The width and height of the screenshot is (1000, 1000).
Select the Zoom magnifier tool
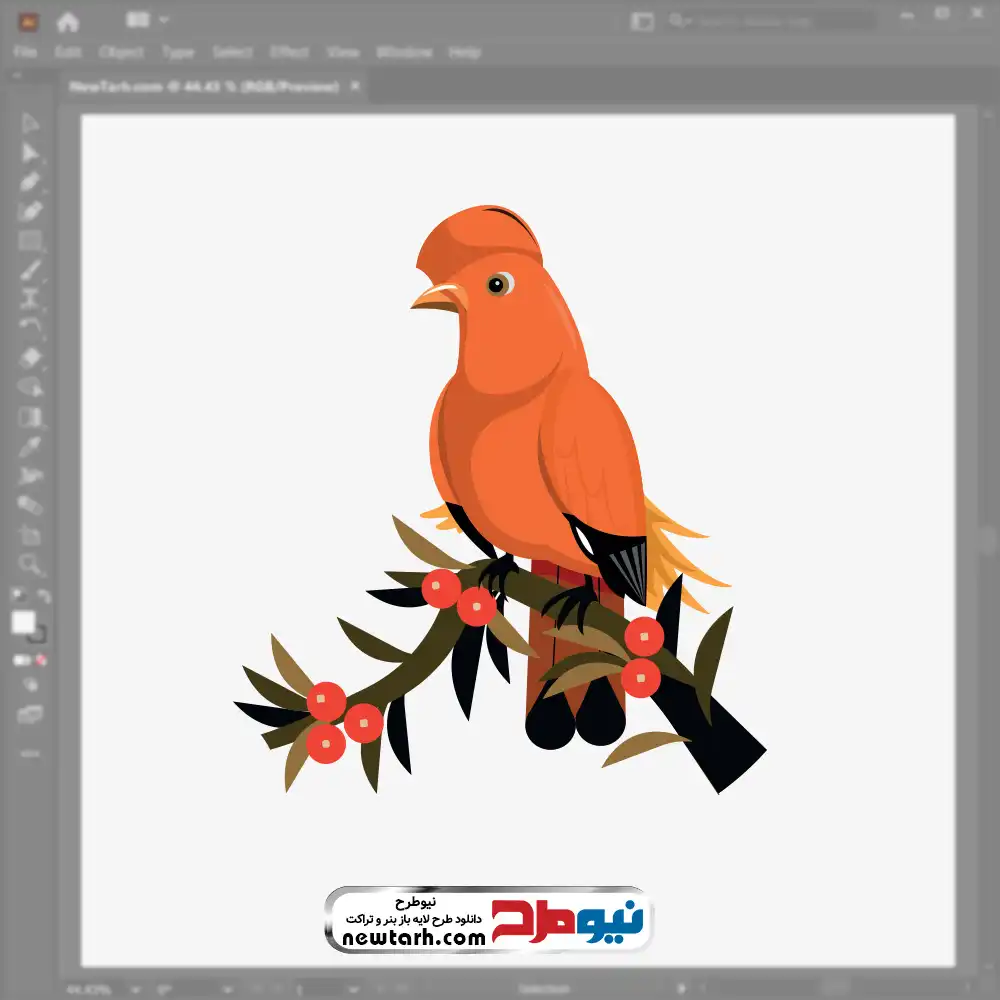[x=30, y=564]
